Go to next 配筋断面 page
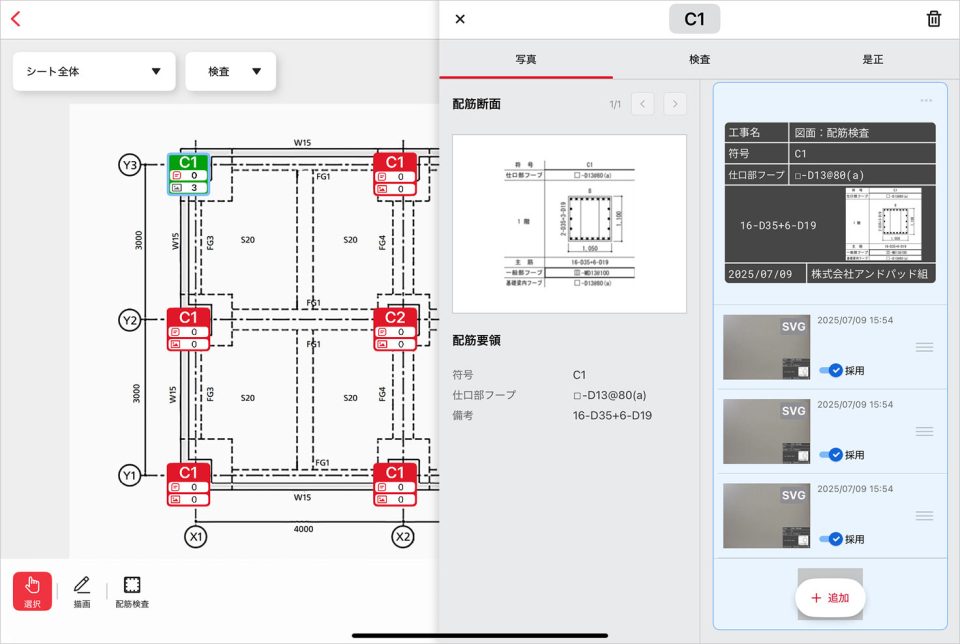The height and width of the screenshot is (644, 960). click(x=675, y=104)
